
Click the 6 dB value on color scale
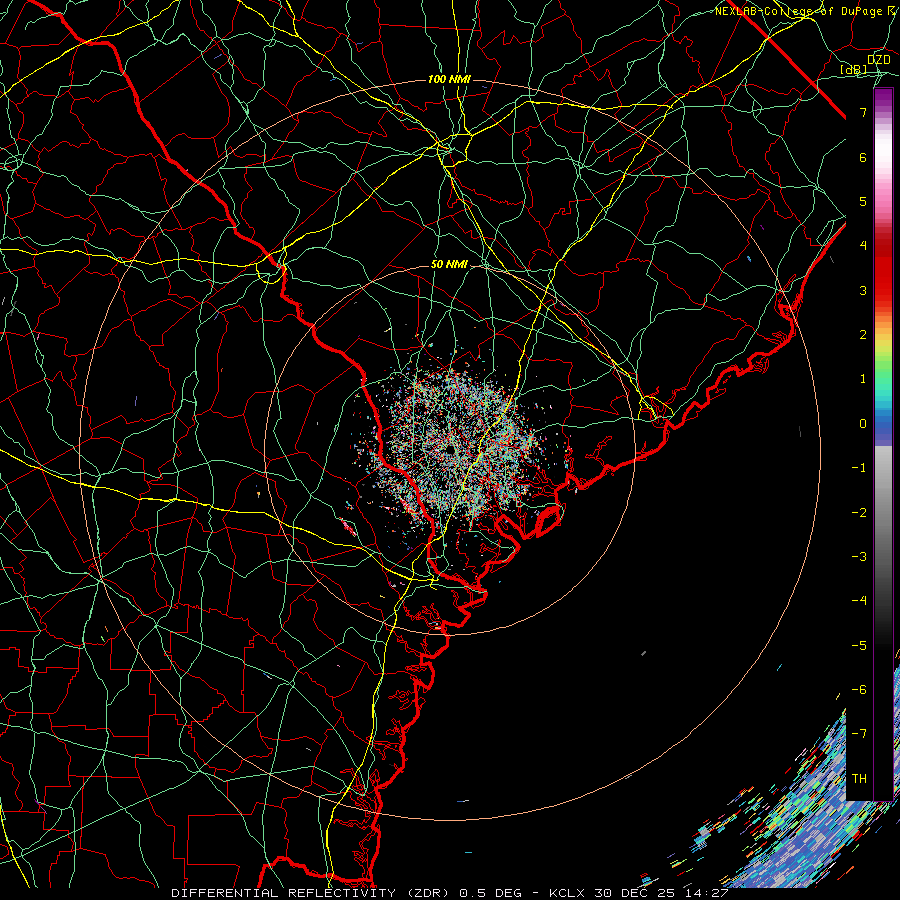click(863, 157)
